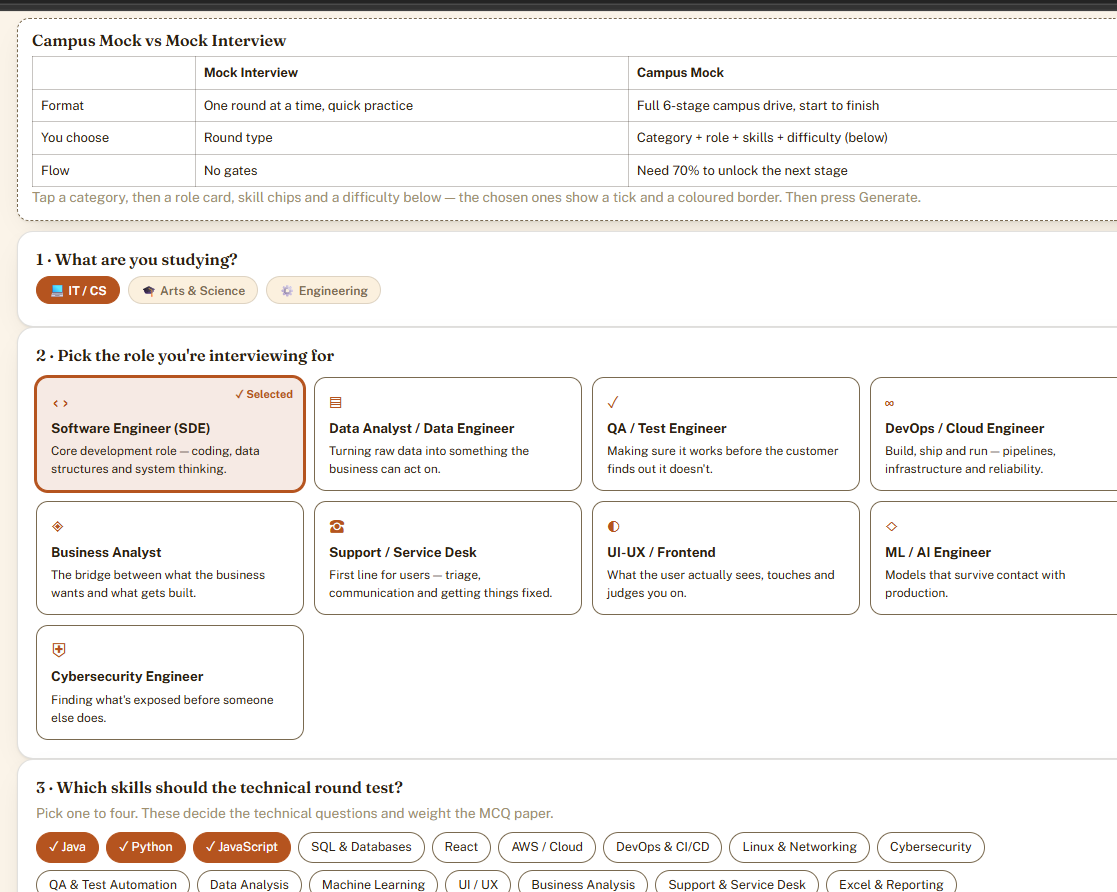Deselect the JavaScript skill chip
Screen dimensions: 1117x892
tap(241, 847)
